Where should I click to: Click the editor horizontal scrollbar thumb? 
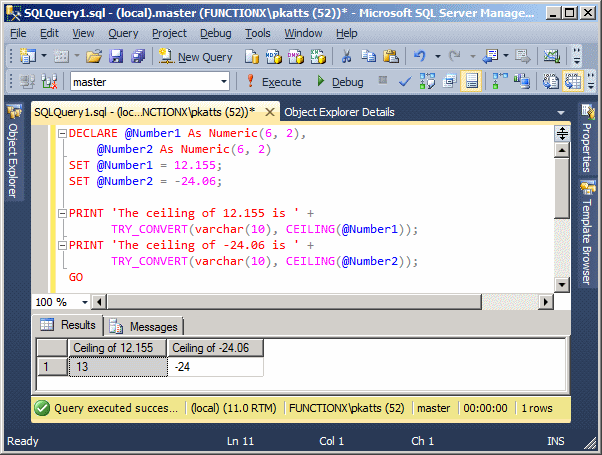click(x=294, y=302)
